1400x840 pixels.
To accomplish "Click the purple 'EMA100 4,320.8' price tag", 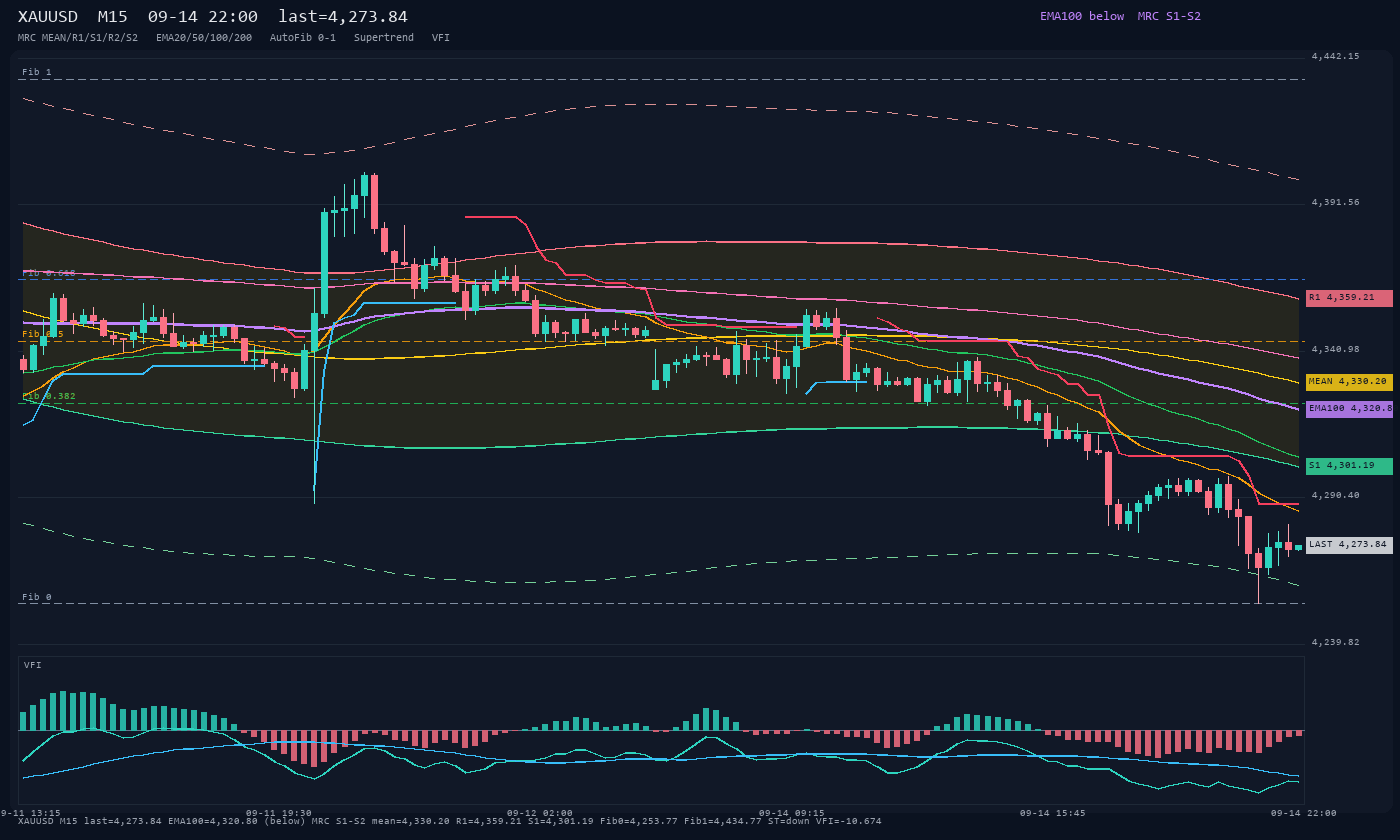I will click(x=1349, y=409).
